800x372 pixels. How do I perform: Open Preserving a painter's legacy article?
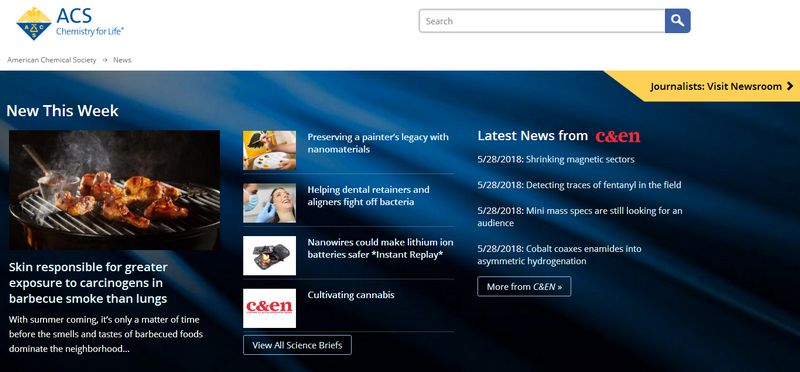[x=378, y=143]
